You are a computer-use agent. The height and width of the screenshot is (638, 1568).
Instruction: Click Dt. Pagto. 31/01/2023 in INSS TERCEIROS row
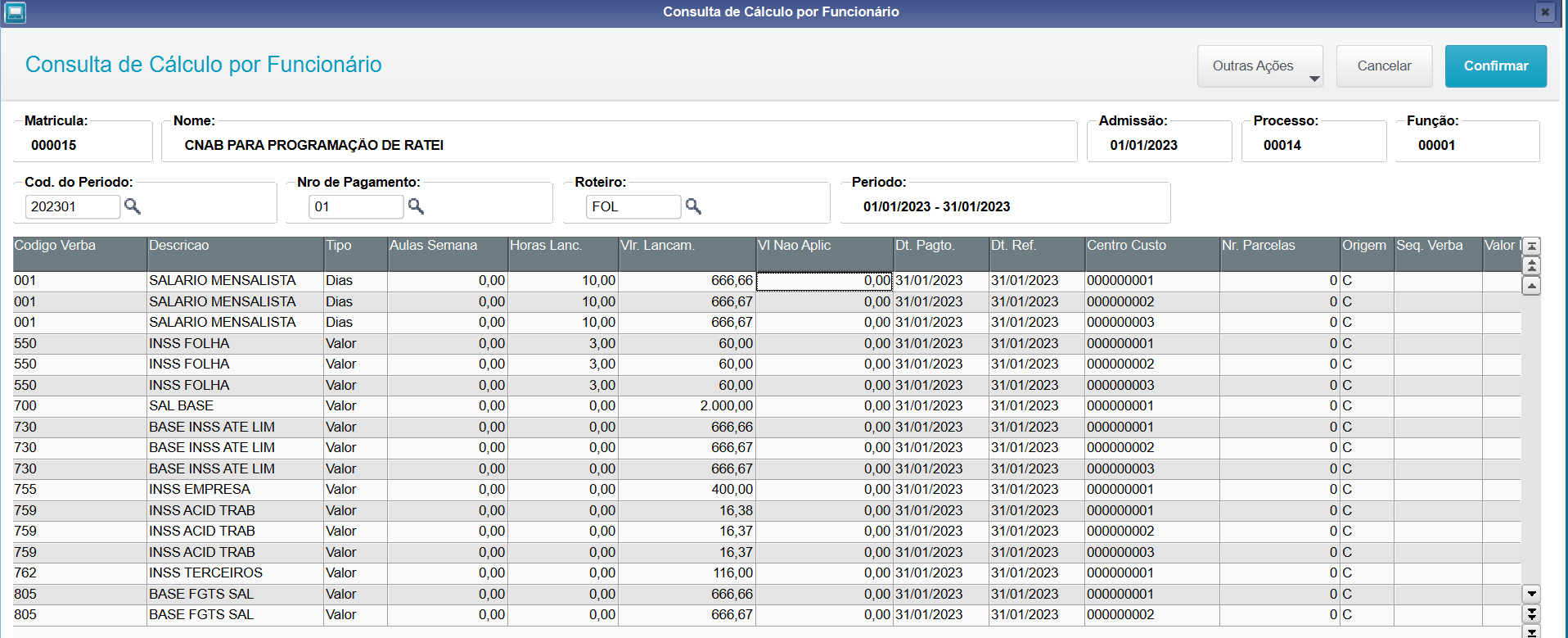click(x=929, y=572)
